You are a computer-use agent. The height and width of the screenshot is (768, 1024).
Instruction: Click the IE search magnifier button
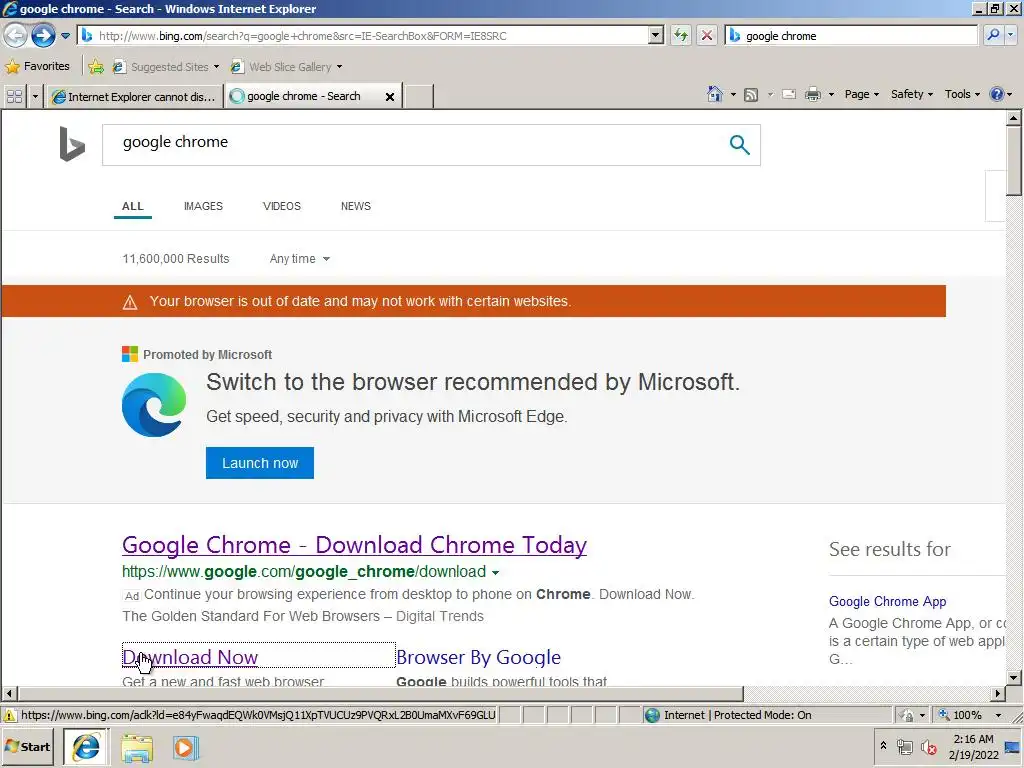(993, 35)
